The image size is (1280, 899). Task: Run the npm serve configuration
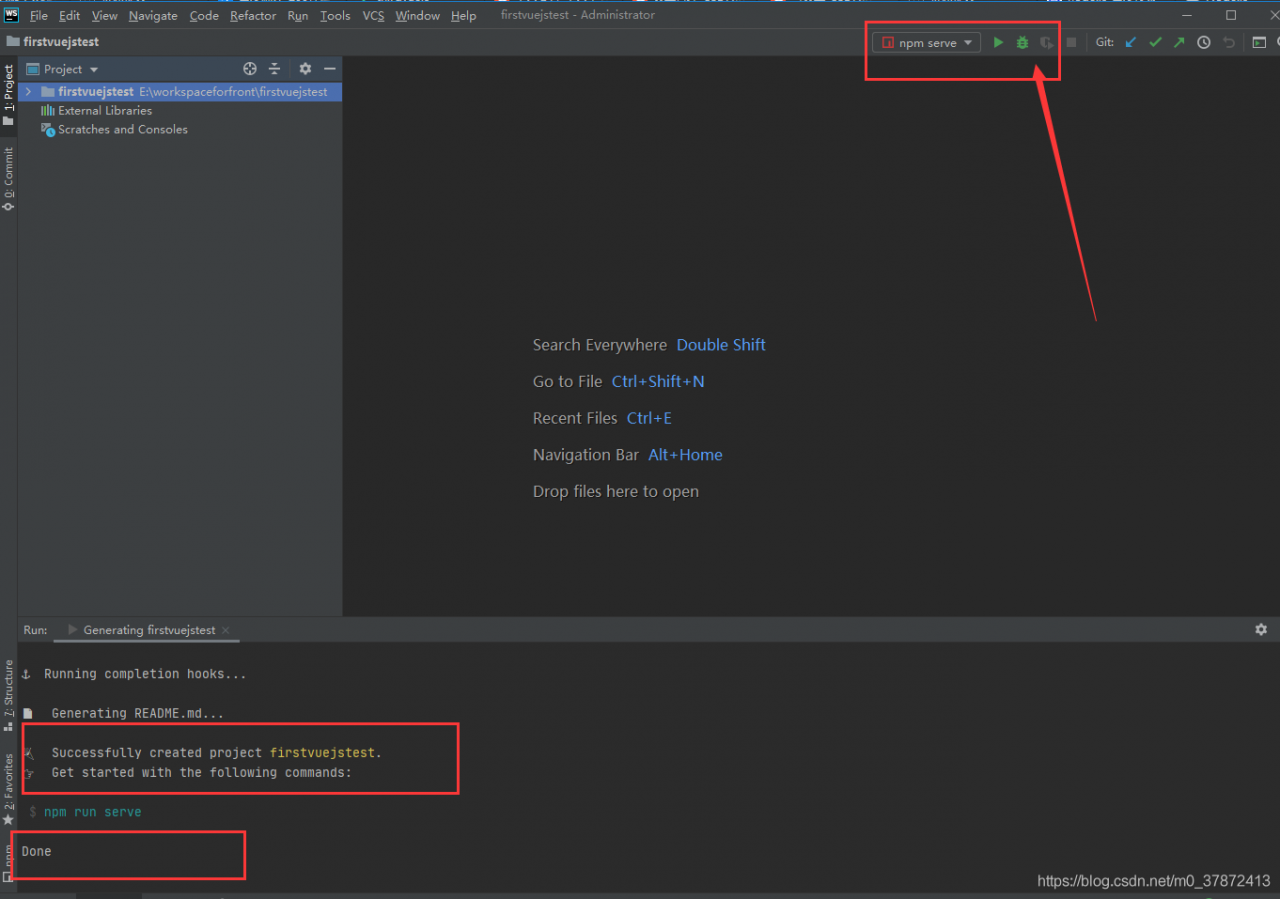(x=998, y=43)
